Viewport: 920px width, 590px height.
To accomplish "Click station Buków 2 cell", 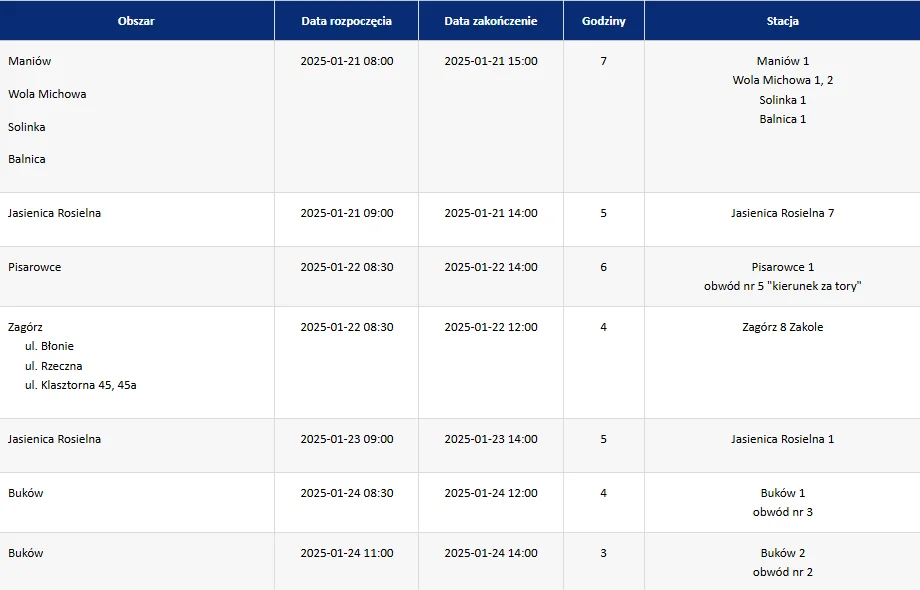I will click(x=782, y=553).
